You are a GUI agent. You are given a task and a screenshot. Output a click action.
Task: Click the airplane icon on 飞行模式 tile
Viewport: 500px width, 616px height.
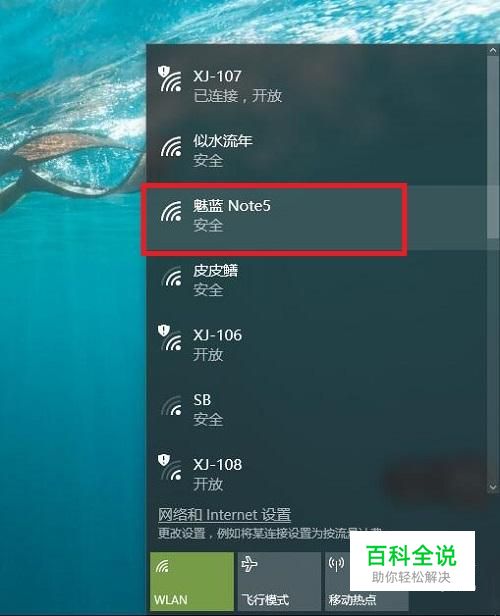(249, 565)
